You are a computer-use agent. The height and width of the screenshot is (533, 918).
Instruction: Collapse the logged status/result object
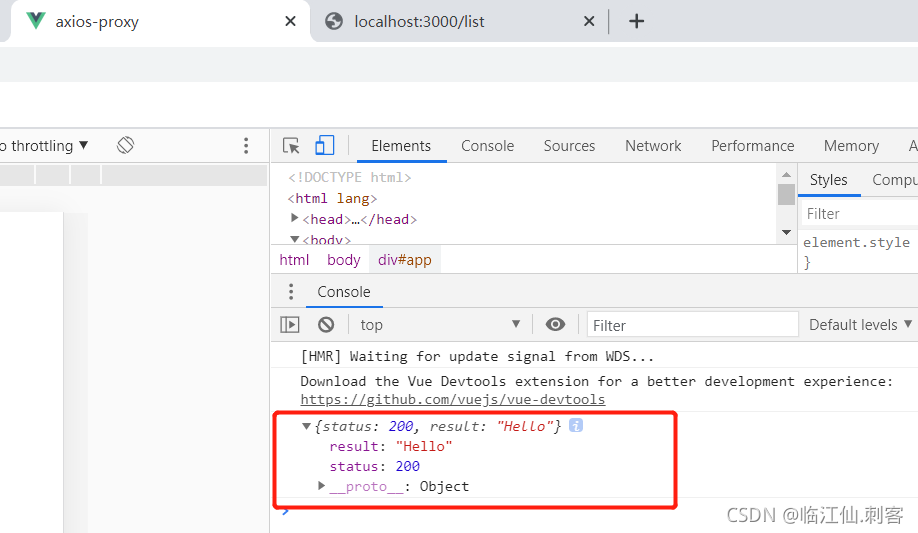pos(306,426)
